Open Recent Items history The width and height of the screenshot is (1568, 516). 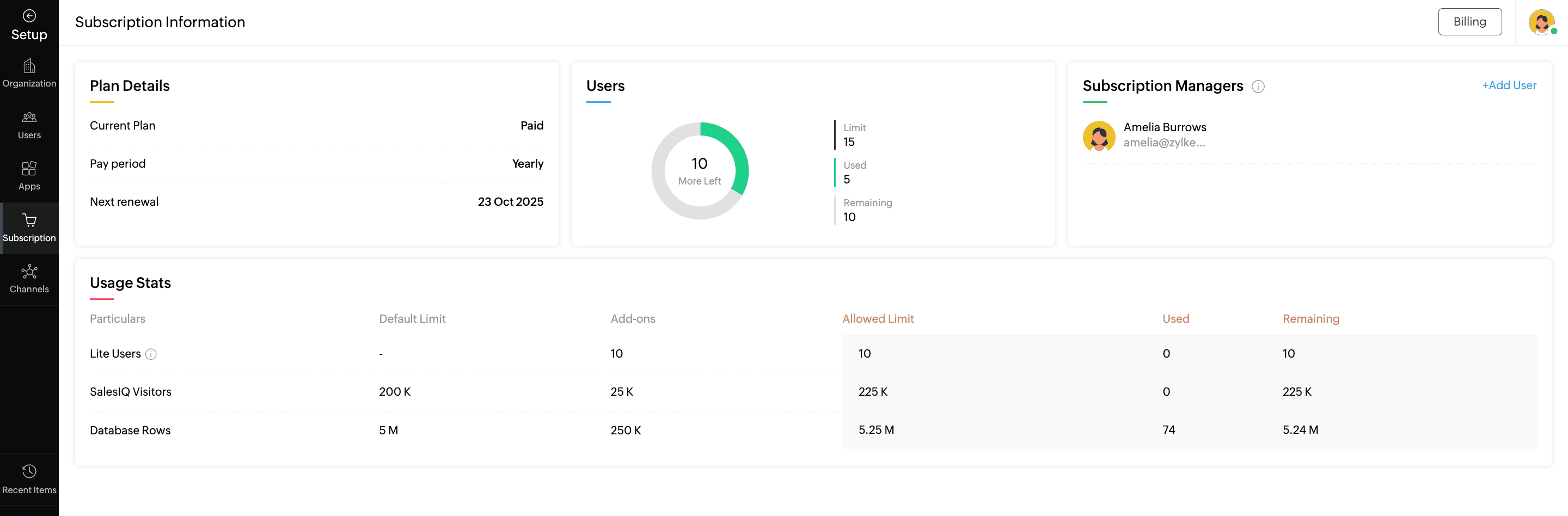click(x=29, y=479)
